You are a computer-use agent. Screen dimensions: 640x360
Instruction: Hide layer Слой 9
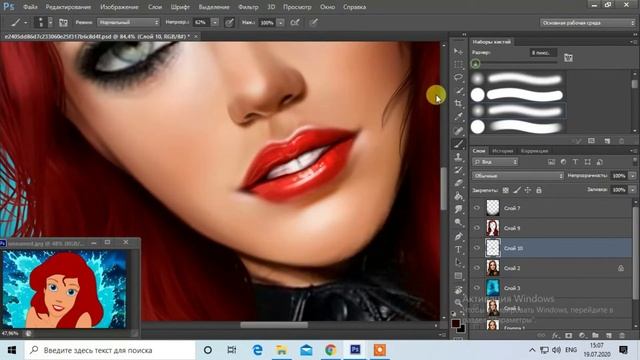(477, 228)
